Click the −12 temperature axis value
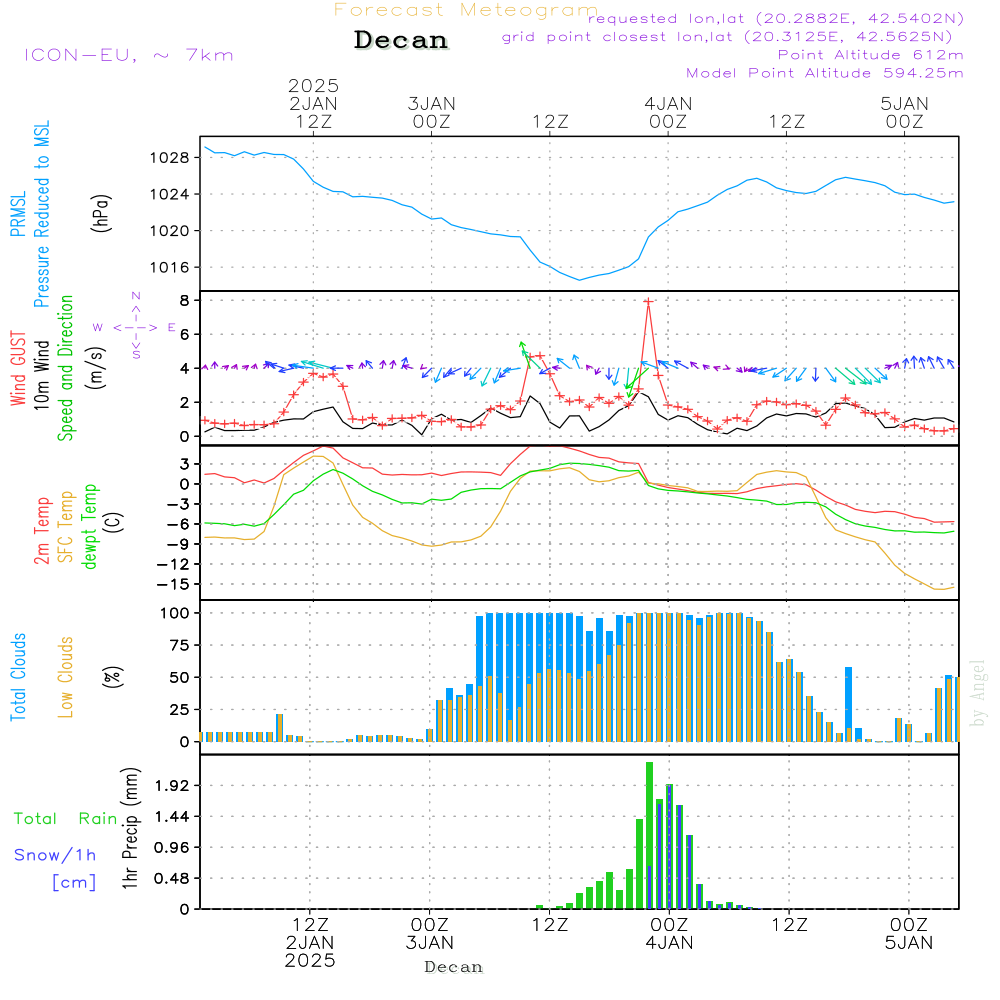This screenshot has height=1000, width=1000. click(x=173, y=564)
